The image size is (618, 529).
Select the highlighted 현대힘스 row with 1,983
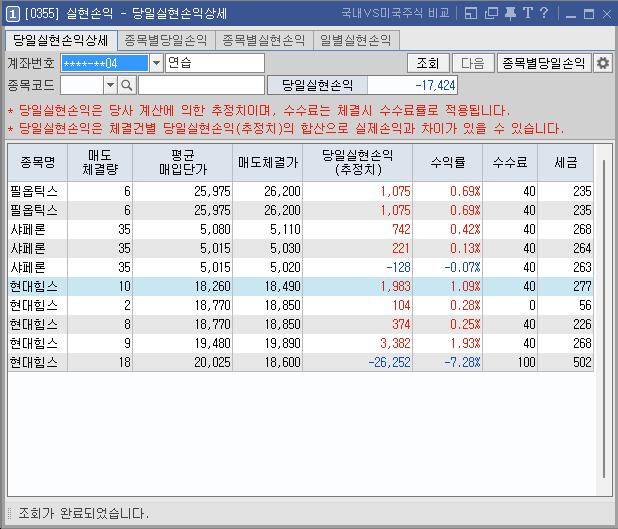(300, 287)
